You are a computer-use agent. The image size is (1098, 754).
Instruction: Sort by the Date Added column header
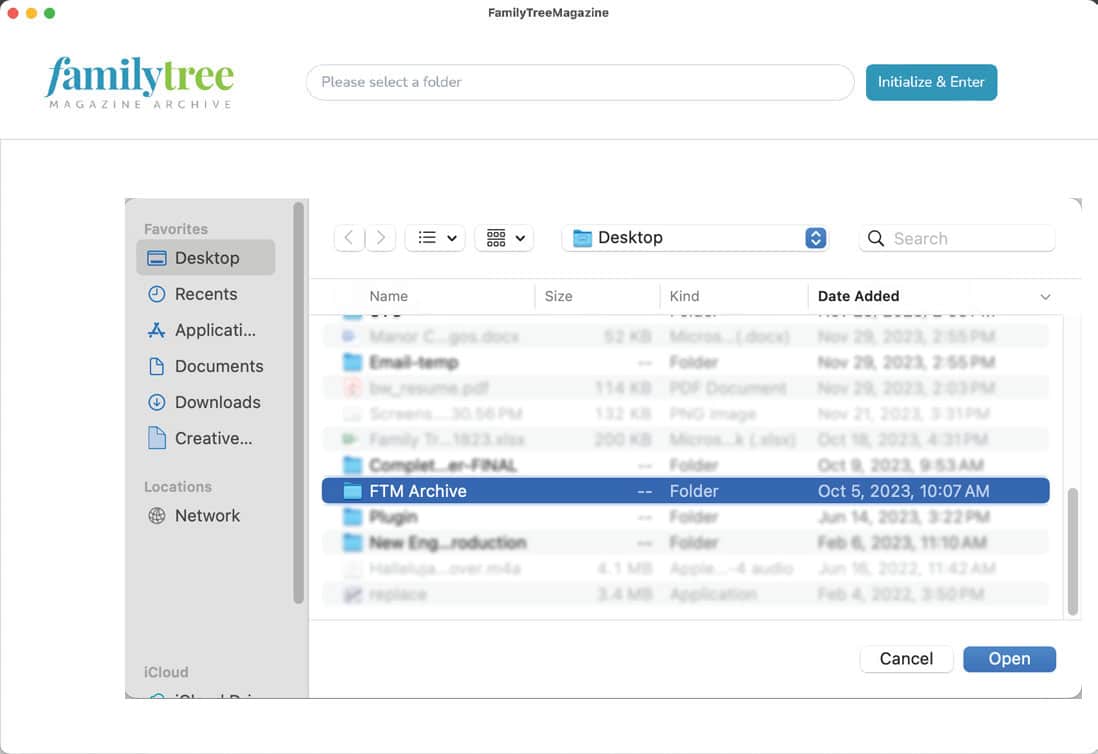[x=859, y=296]
